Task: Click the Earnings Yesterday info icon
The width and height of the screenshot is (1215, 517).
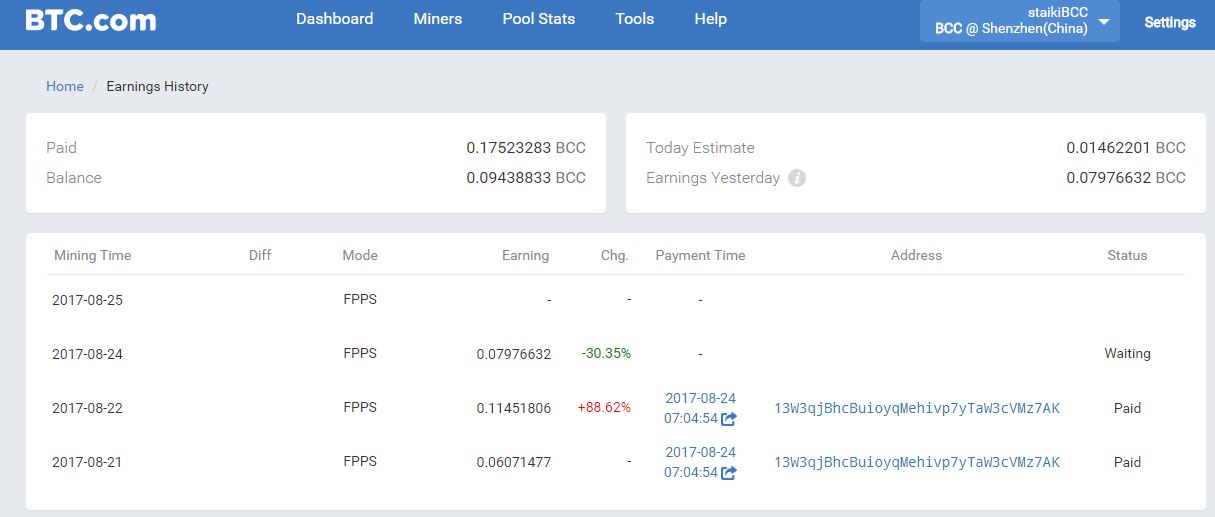Action: 797,178
